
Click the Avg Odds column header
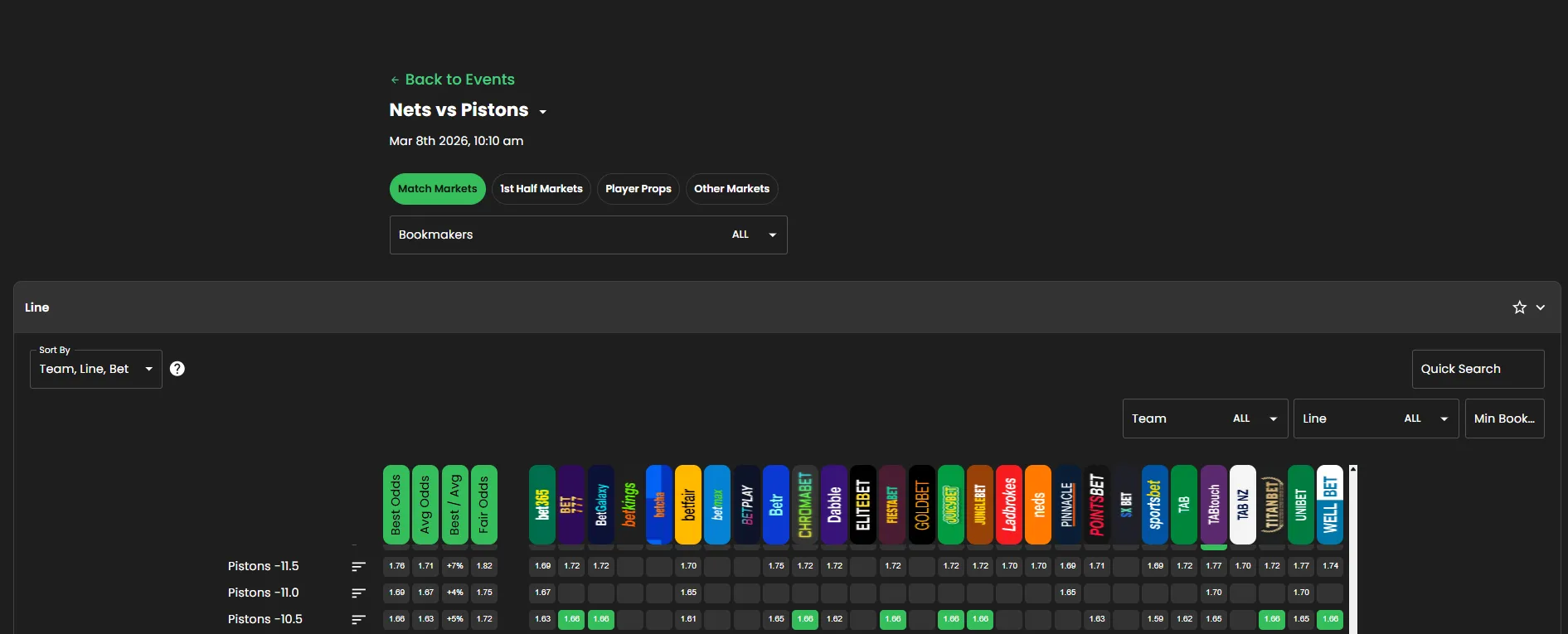[x=425, y=505]
